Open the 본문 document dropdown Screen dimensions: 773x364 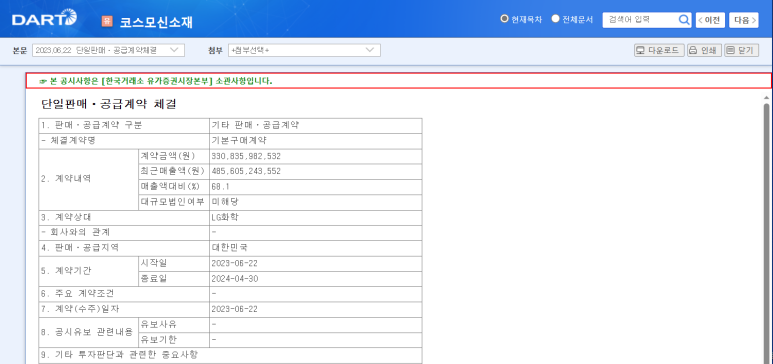pos(108,50)
